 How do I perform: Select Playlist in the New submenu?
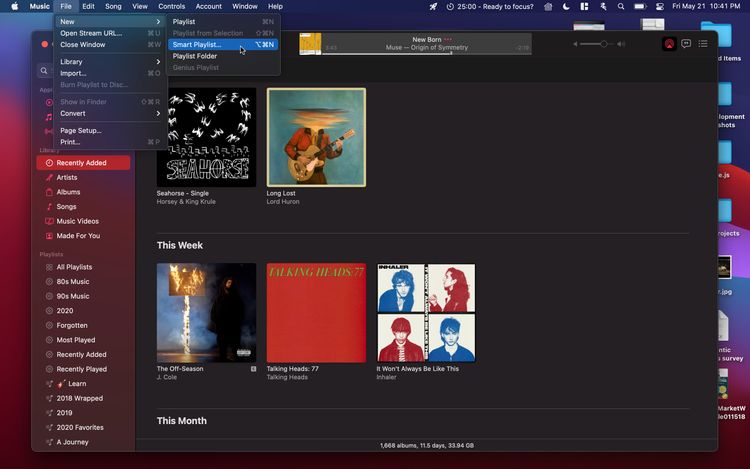(222, 22)
